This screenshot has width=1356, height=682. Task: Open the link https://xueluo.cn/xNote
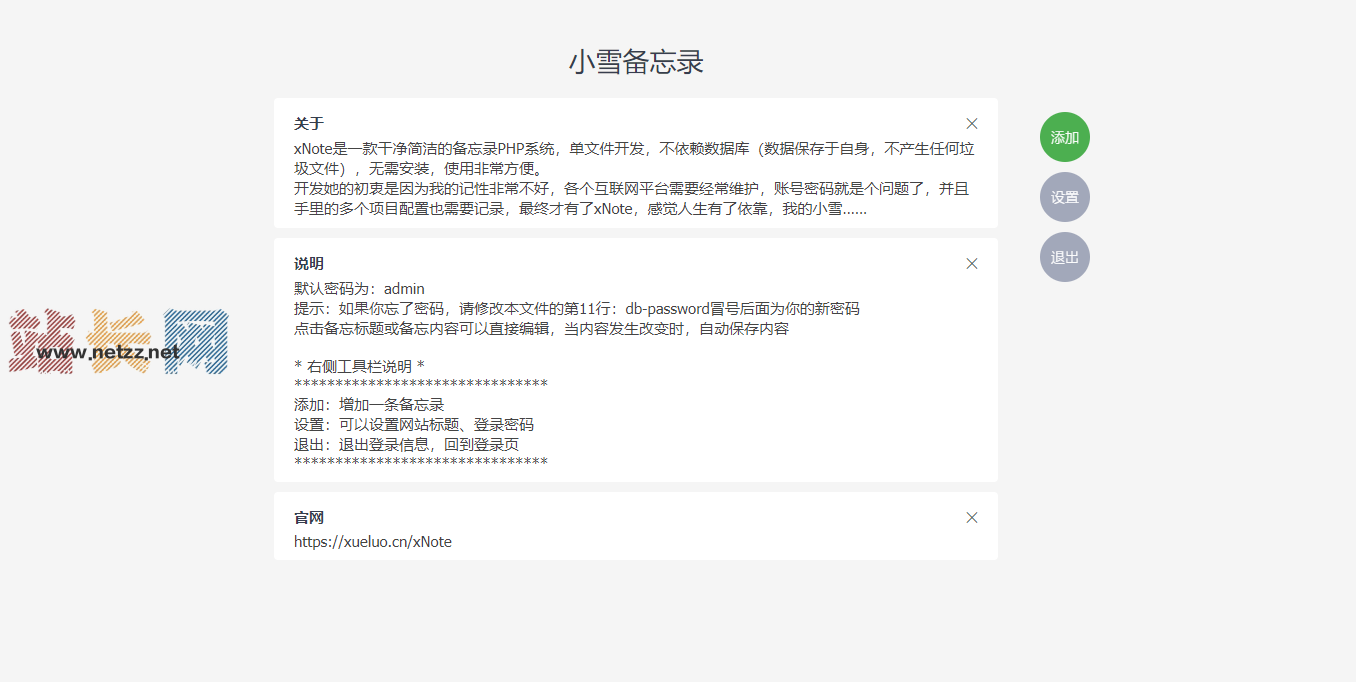click(372, 541)
